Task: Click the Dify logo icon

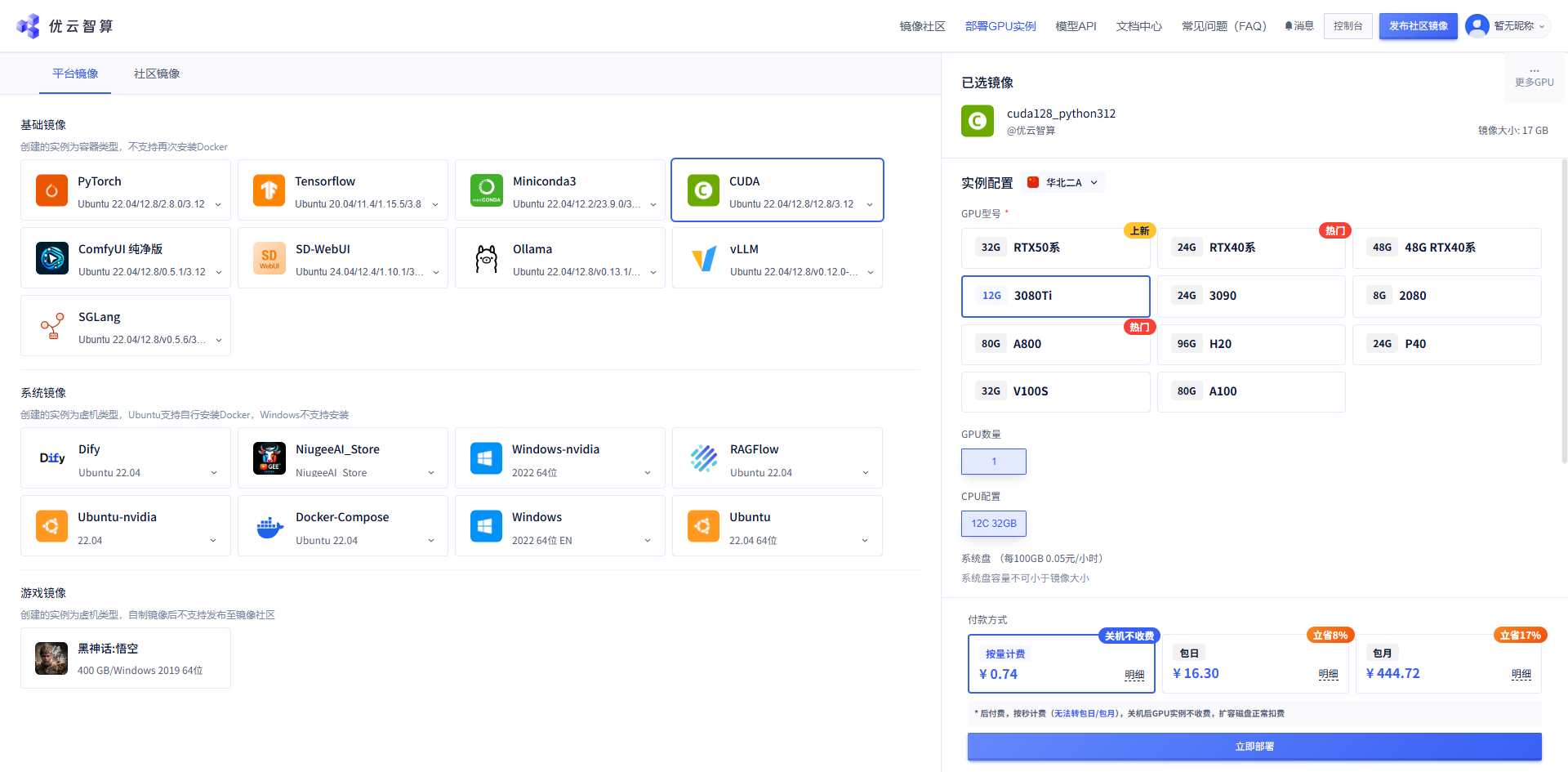Action: click(52, 458)
